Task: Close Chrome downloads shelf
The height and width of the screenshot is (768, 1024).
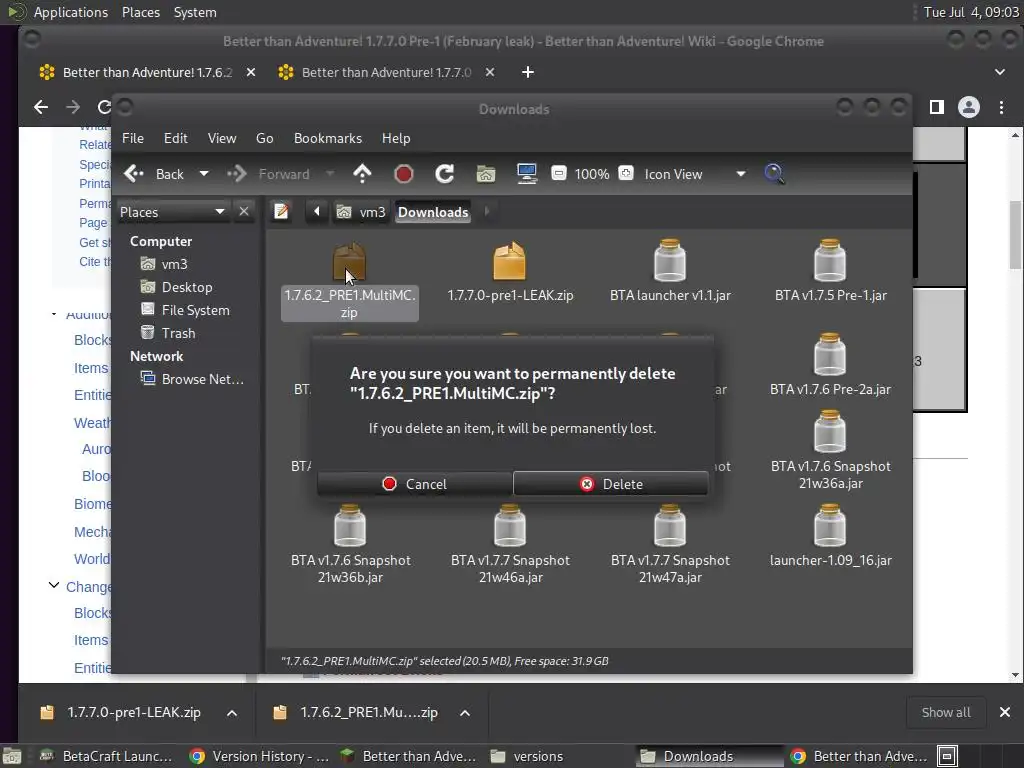Action: click(1005, 712)
